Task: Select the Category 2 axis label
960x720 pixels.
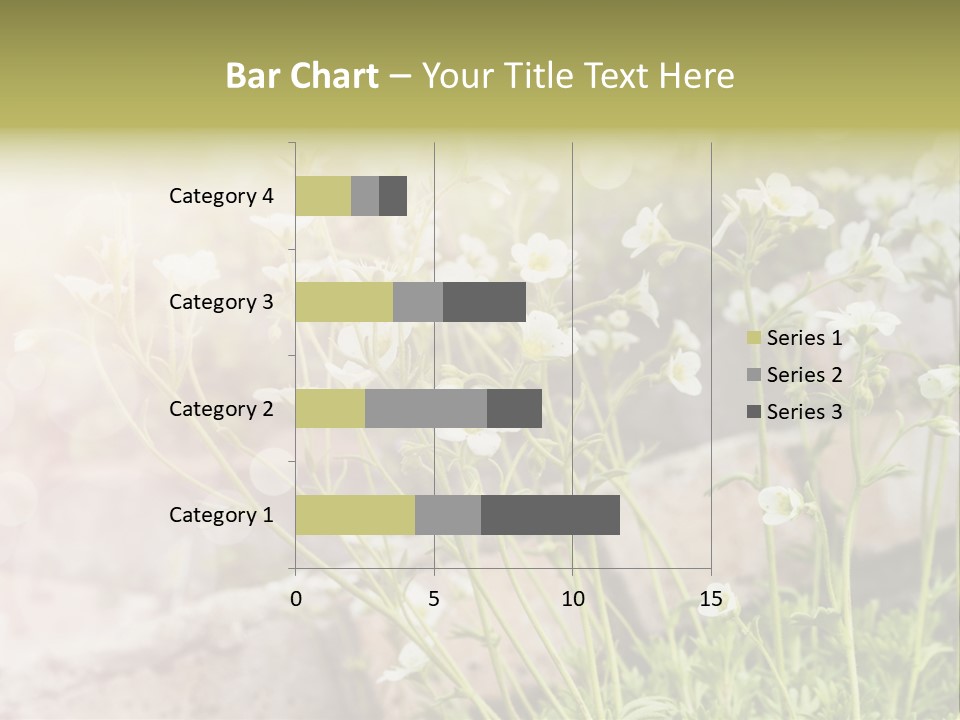Action: 221,408
